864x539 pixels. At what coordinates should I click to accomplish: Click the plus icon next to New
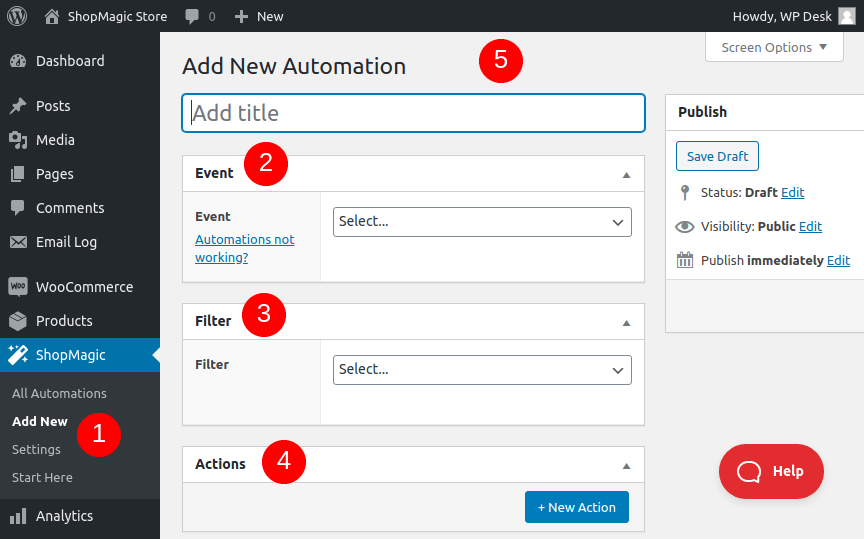pos(241,17)
